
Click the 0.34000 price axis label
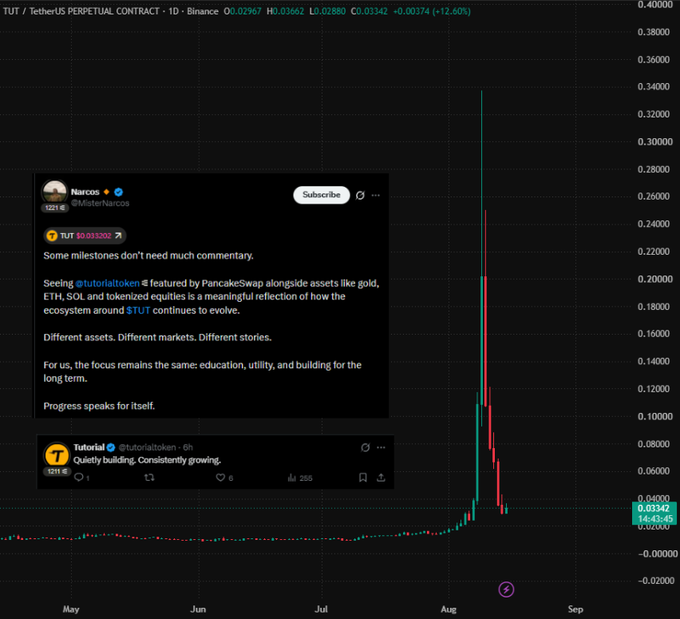point(654,87)
